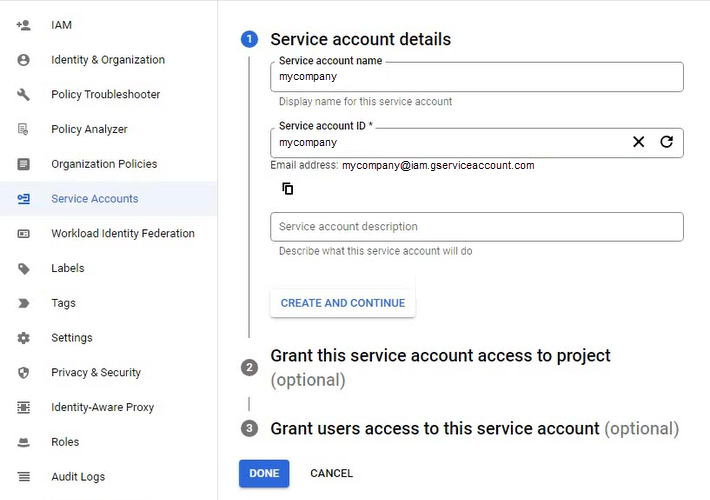This screenshot has width=710, height=500.
Task: Regenerate the Service account ID
Action: (x=666, y=142)
